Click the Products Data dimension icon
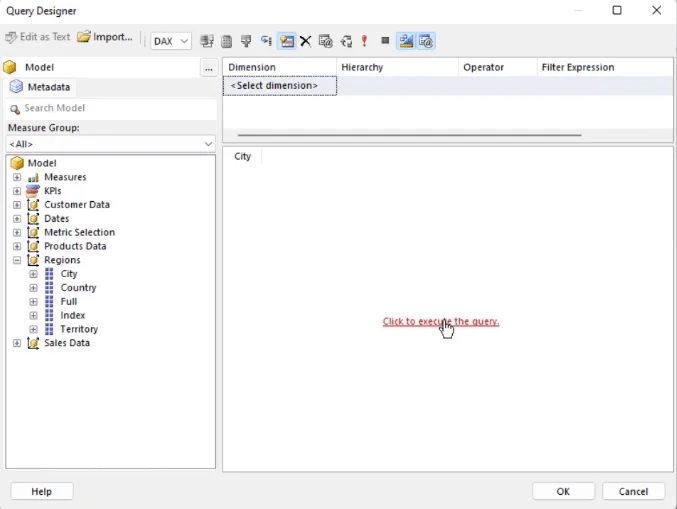This screenshot has height=509, width=677. [x=33, y=246]
